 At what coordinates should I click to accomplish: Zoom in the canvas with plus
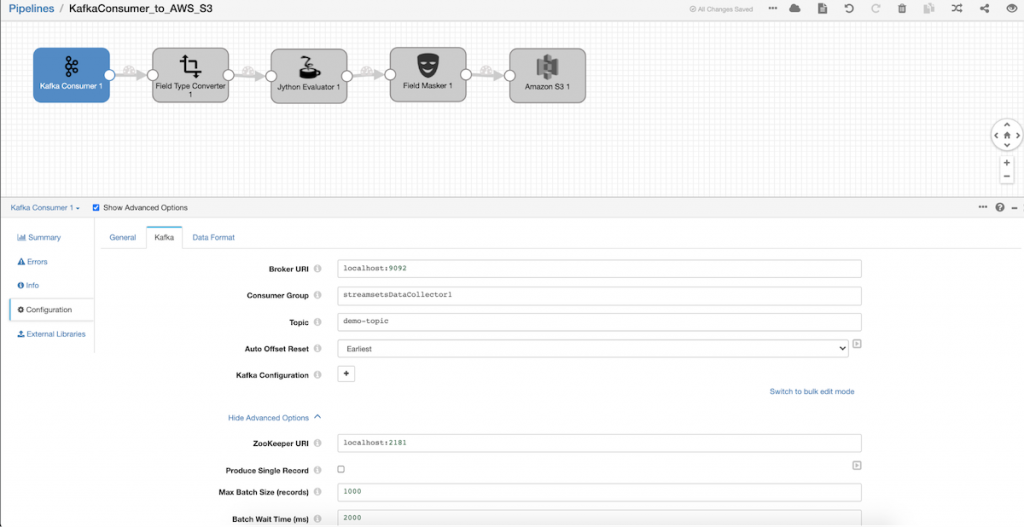[1007, 163]
